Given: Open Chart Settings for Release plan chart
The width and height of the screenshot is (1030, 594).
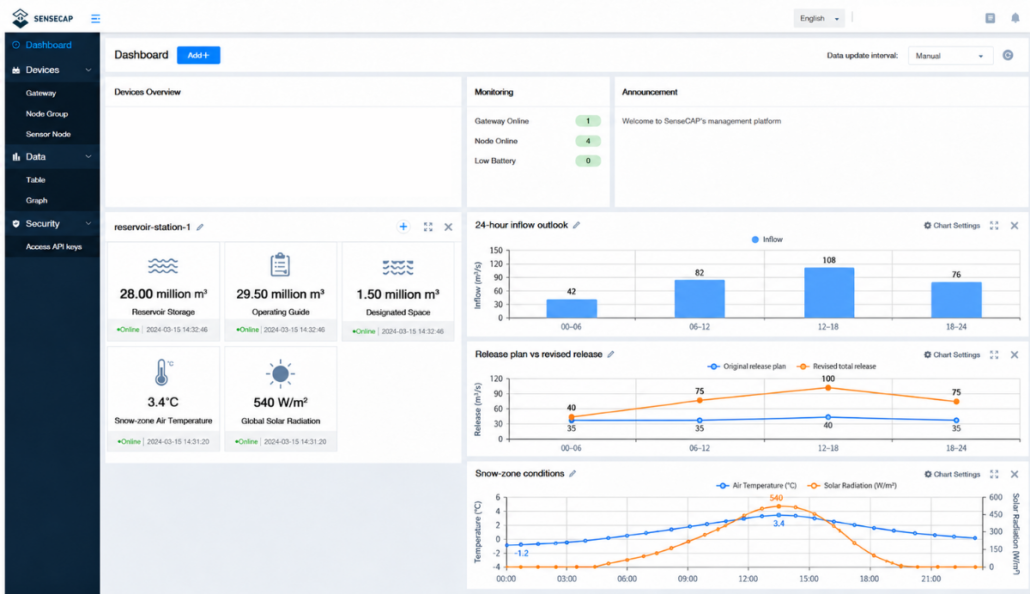Looking at the screenshot, I should pyautogui.click(x=952, y=355).
